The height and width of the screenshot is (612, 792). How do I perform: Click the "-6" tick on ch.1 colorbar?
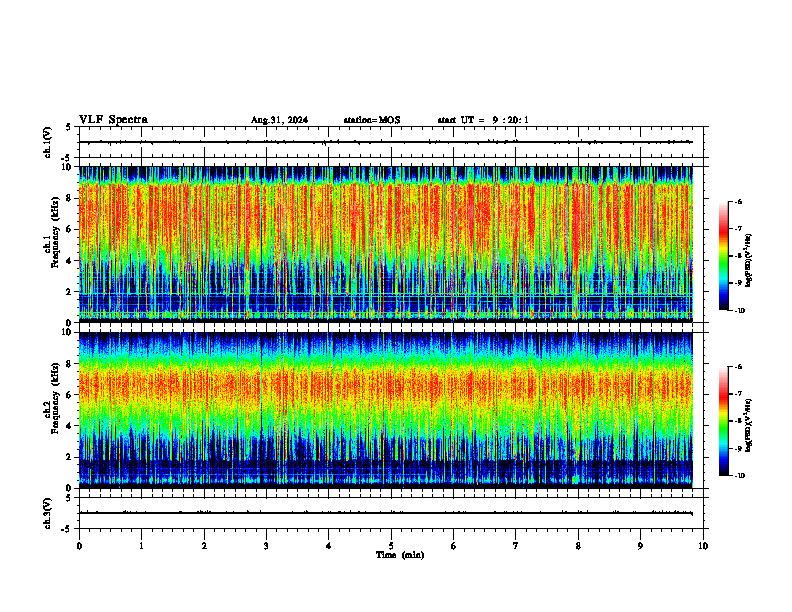pos(738,201)
